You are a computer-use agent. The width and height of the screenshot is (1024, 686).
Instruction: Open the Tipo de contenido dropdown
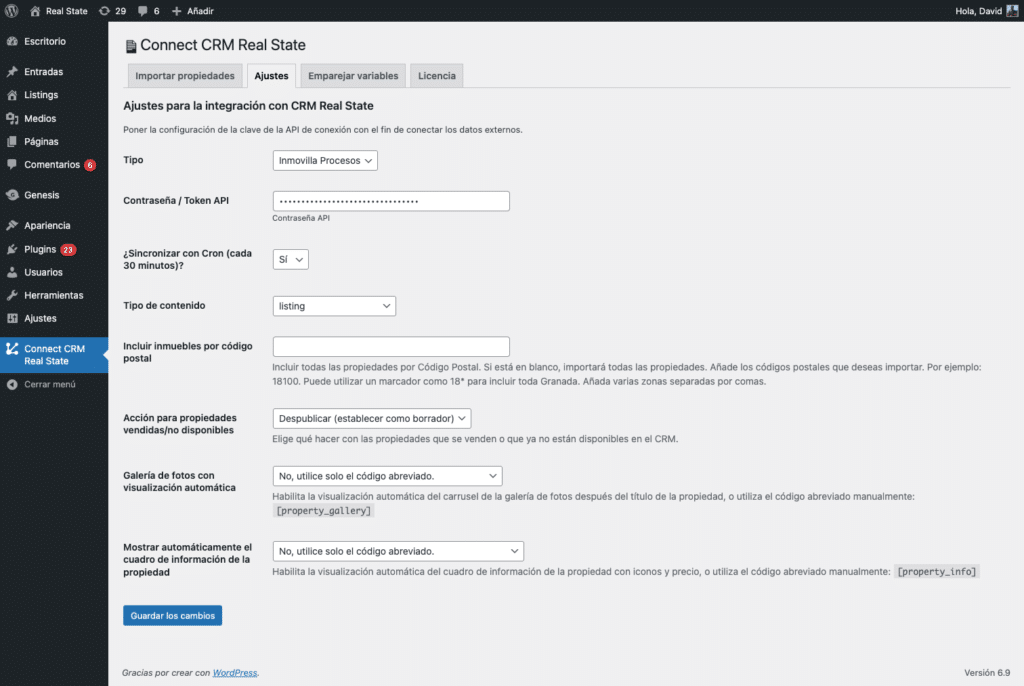tap(333, 305)
